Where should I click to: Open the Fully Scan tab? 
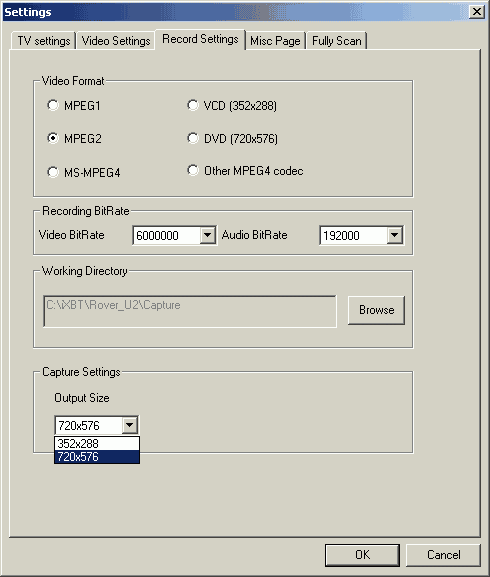coord(337,40)
